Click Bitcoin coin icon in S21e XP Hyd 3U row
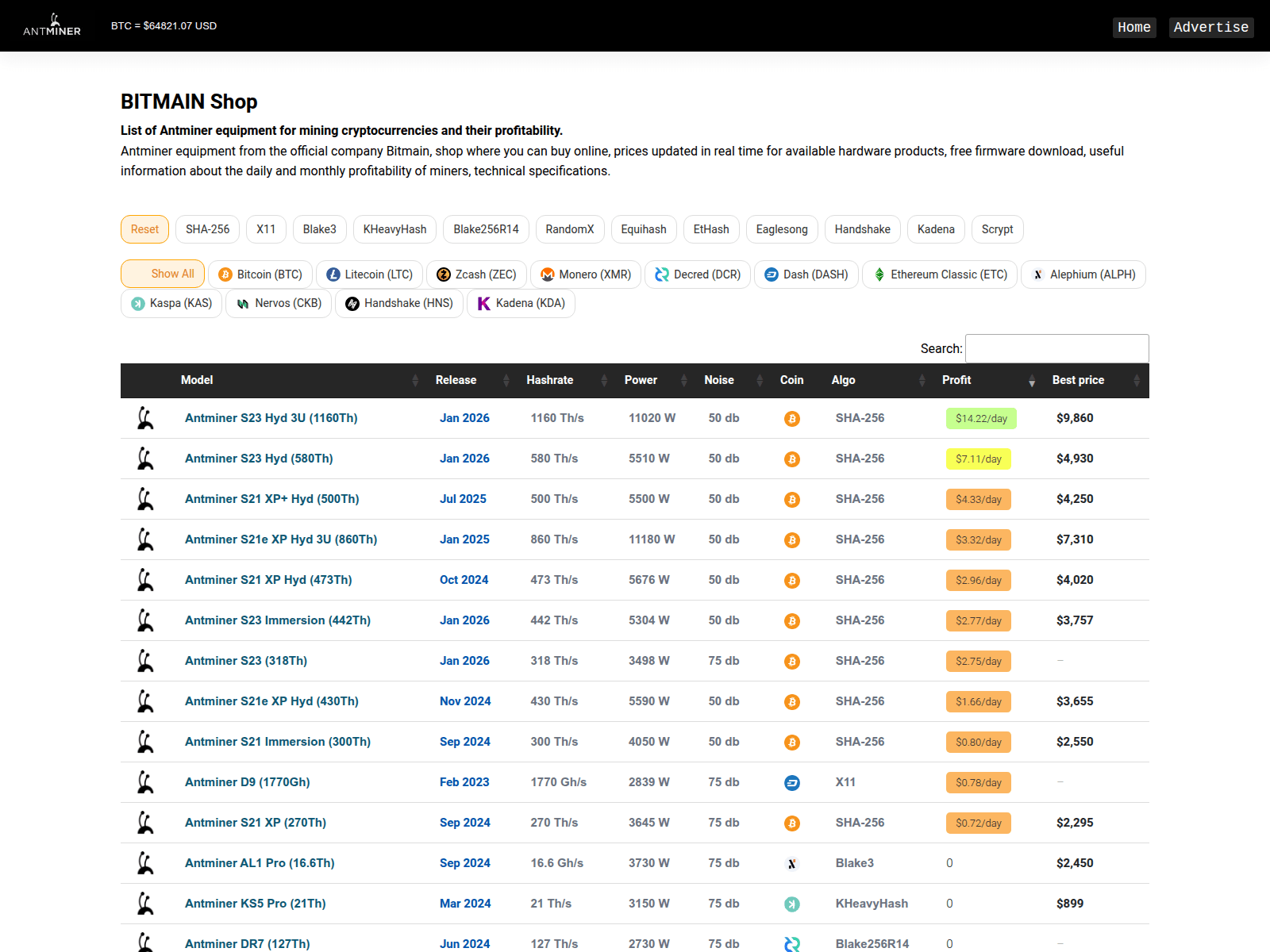This screenshot has width=1270, height=952. 792,540
